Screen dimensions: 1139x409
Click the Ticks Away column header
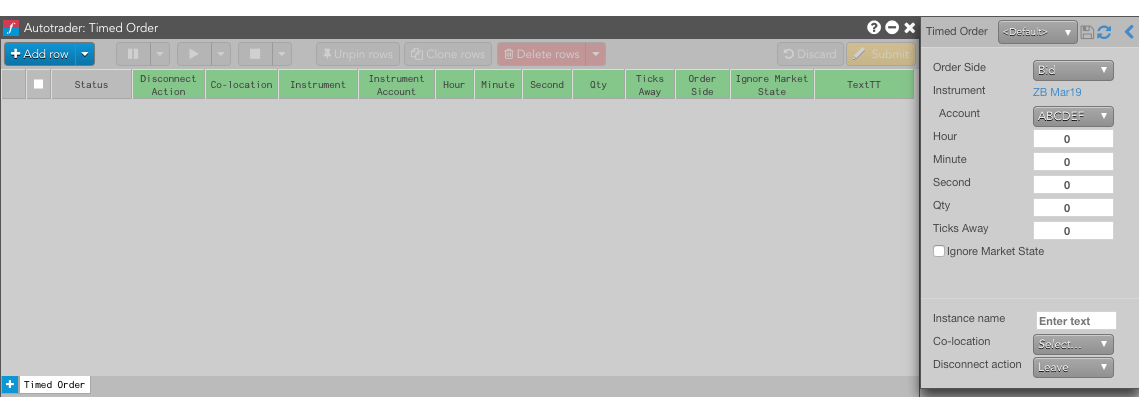(x=650, y=84)
